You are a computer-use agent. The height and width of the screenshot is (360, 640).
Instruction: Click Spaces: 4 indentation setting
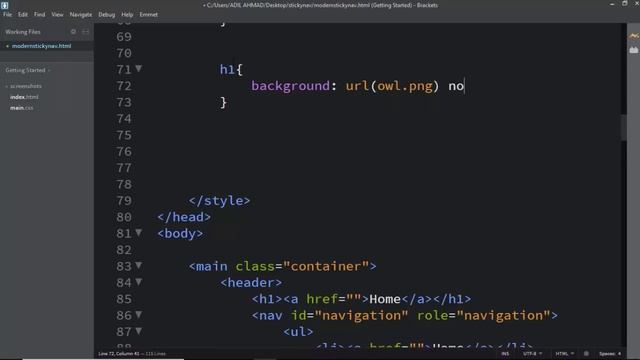coord(610,353)
